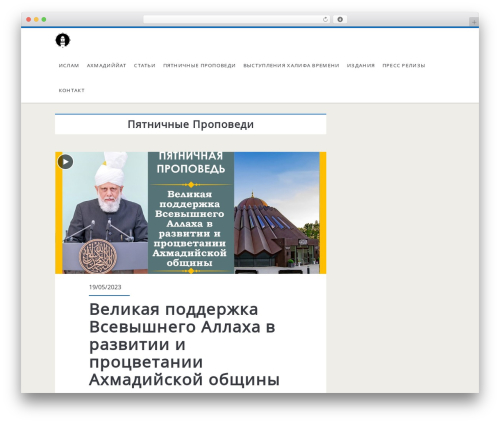Minimize window with yellow button
The height and width of the screenshot is (423, 500).
coord(36,19)
